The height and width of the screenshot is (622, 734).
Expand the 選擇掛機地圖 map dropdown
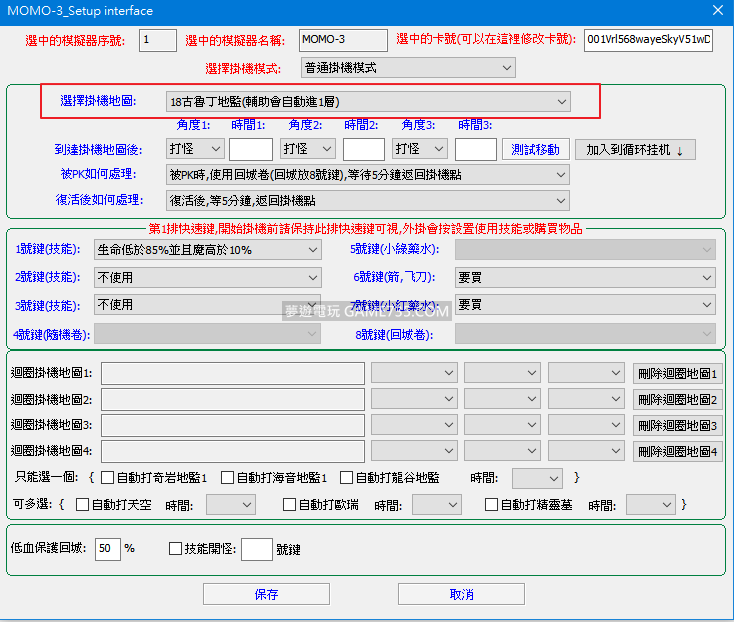(367, 101)
